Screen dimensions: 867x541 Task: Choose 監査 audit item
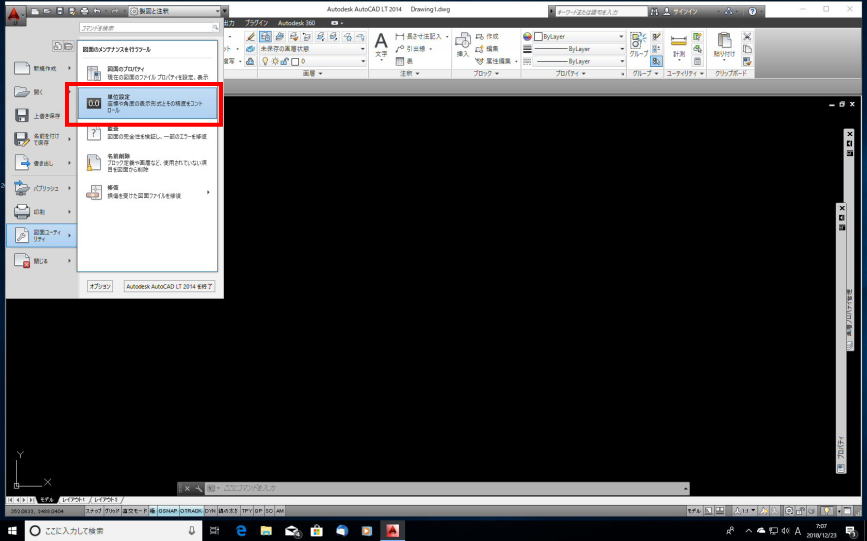click(147, 133)
